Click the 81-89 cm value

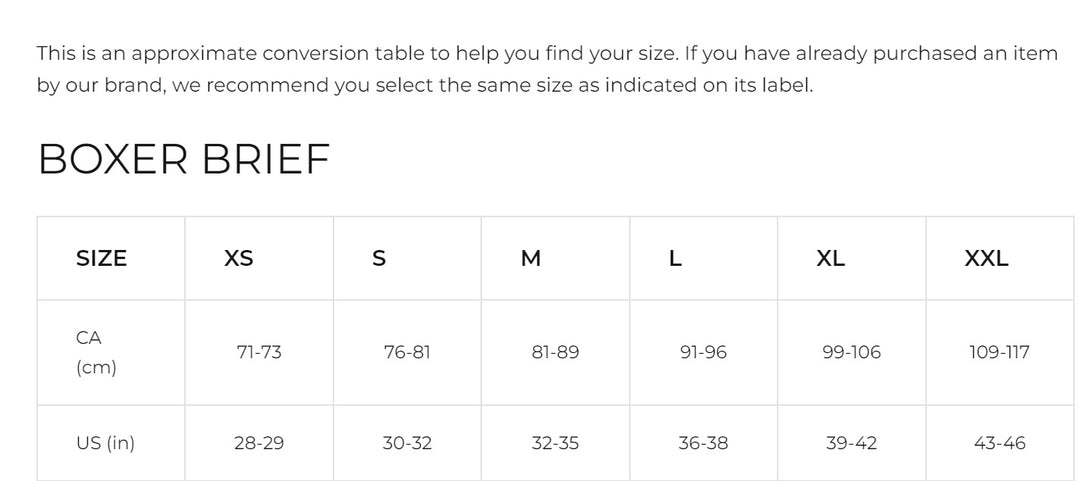click(555, 352)
